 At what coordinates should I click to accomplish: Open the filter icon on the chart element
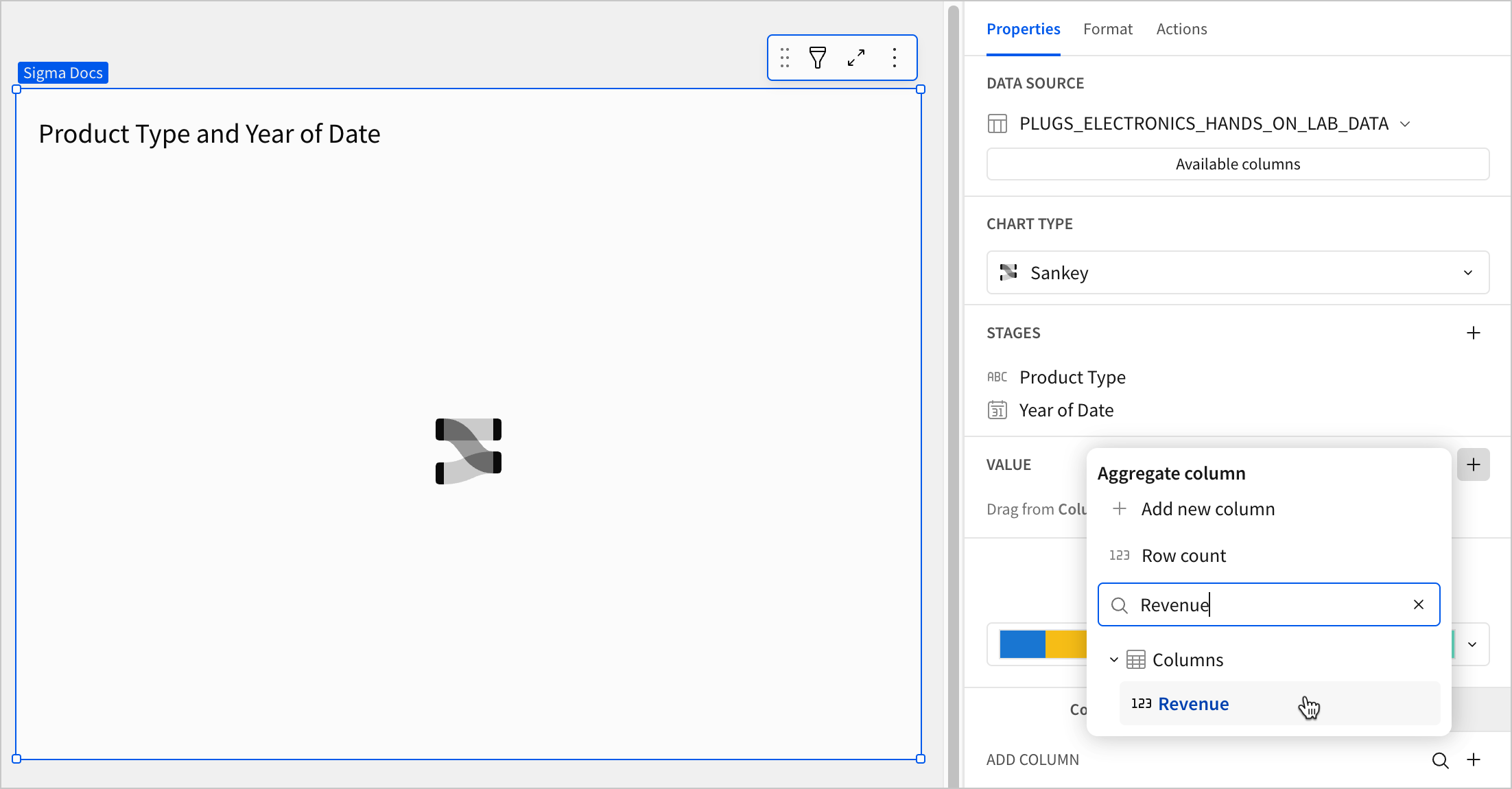tap(817, 58)
